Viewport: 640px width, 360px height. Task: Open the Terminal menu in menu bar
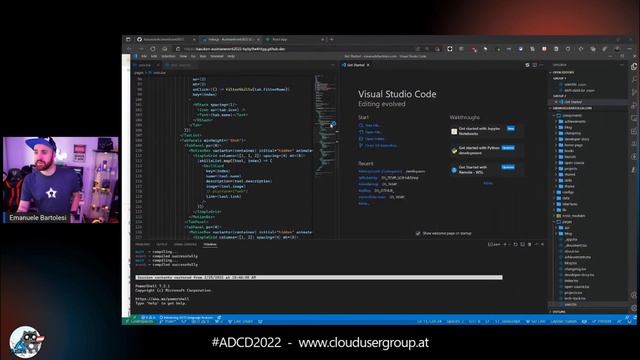(x=217, y=56)
